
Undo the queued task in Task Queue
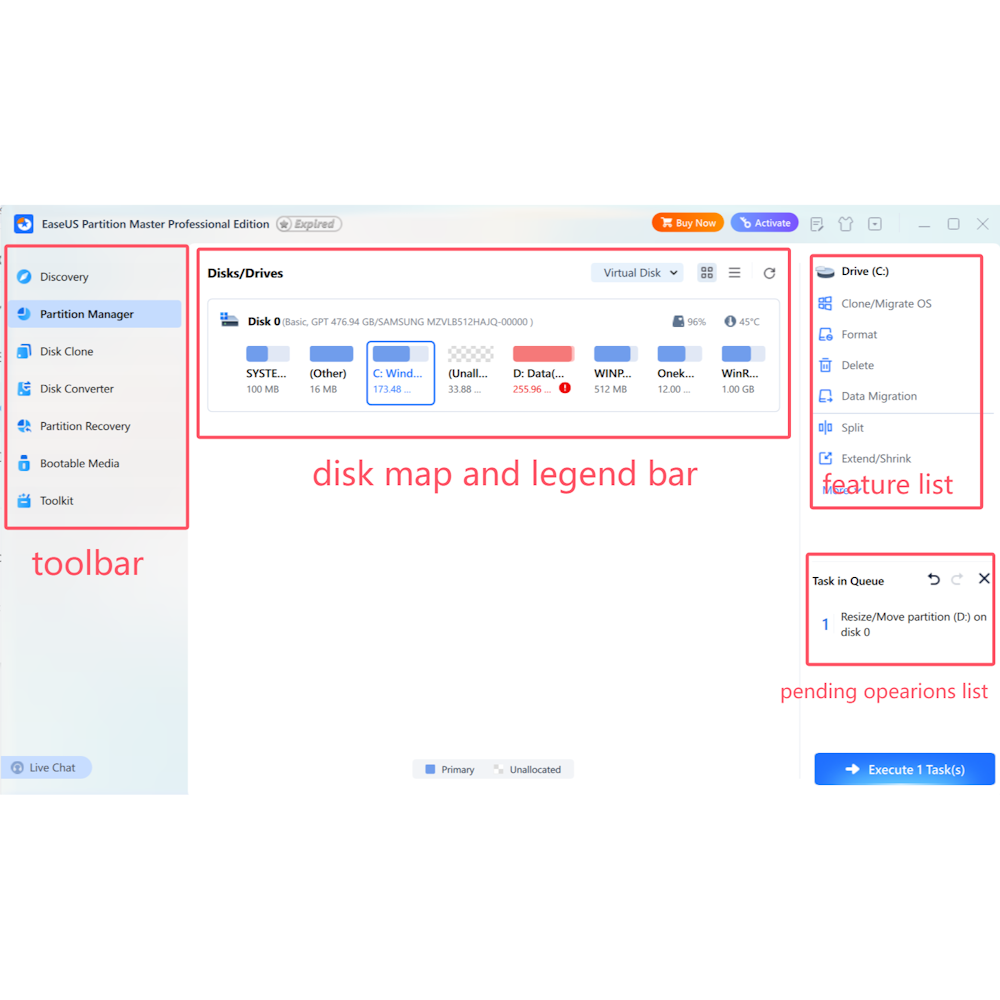coord(933,579)
